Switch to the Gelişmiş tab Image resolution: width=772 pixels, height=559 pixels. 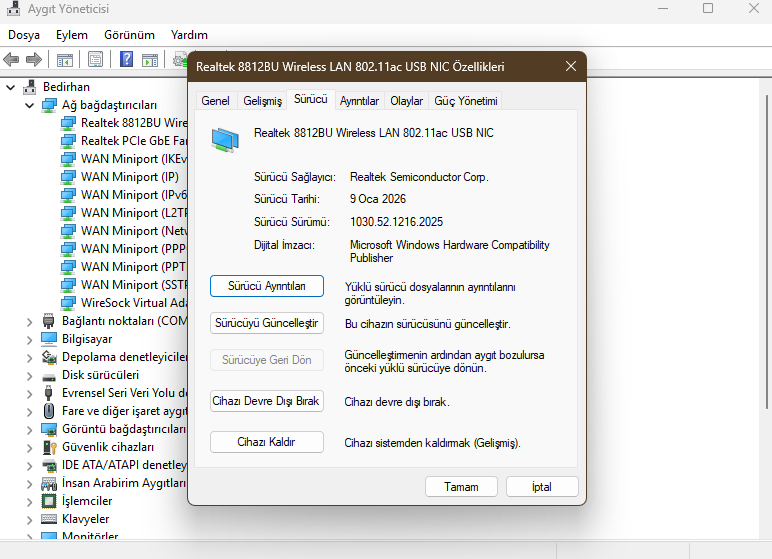click(262, 101)
